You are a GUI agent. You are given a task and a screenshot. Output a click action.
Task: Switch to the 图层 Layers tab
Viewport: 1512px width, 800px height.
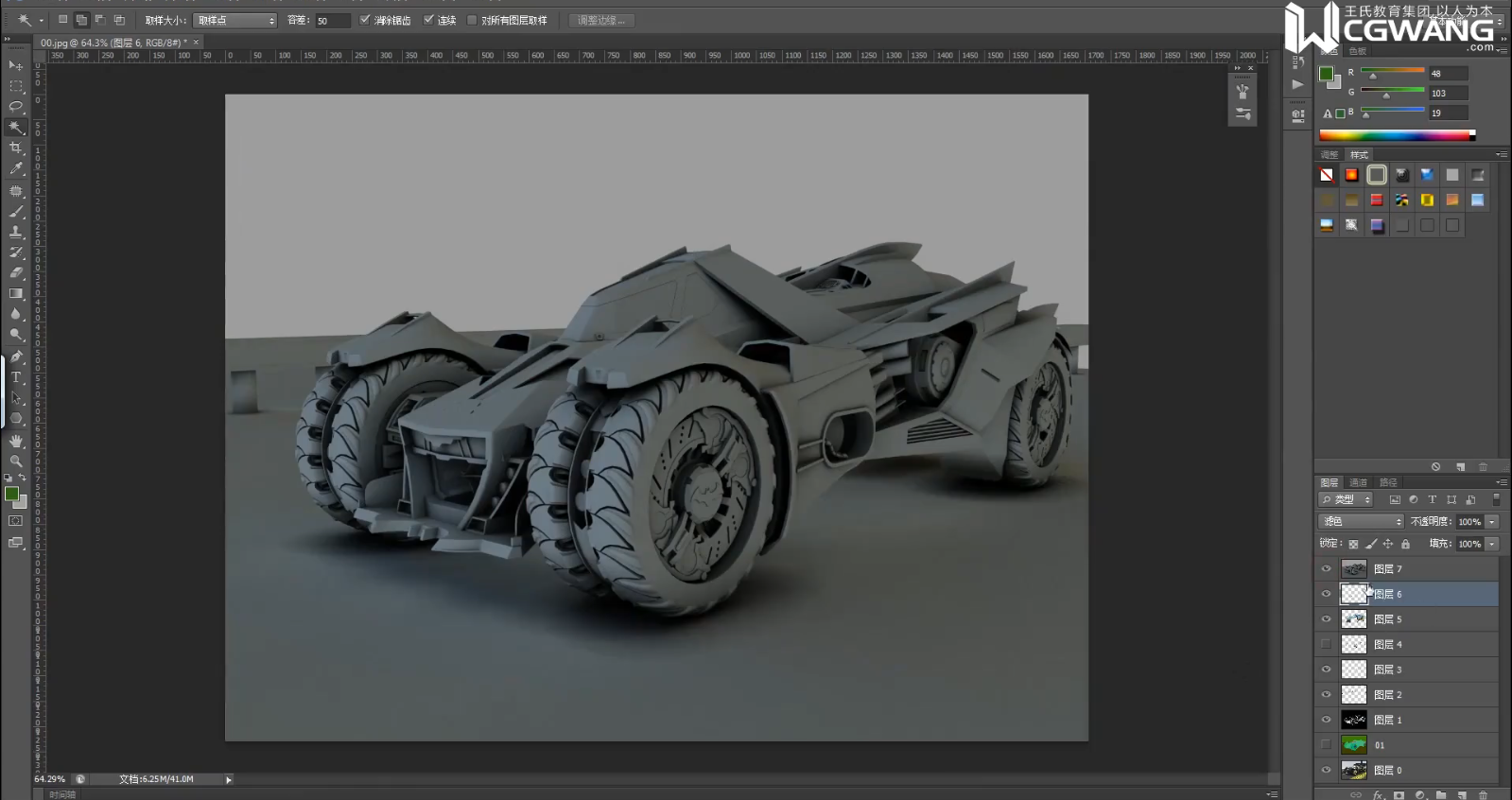1330,482
